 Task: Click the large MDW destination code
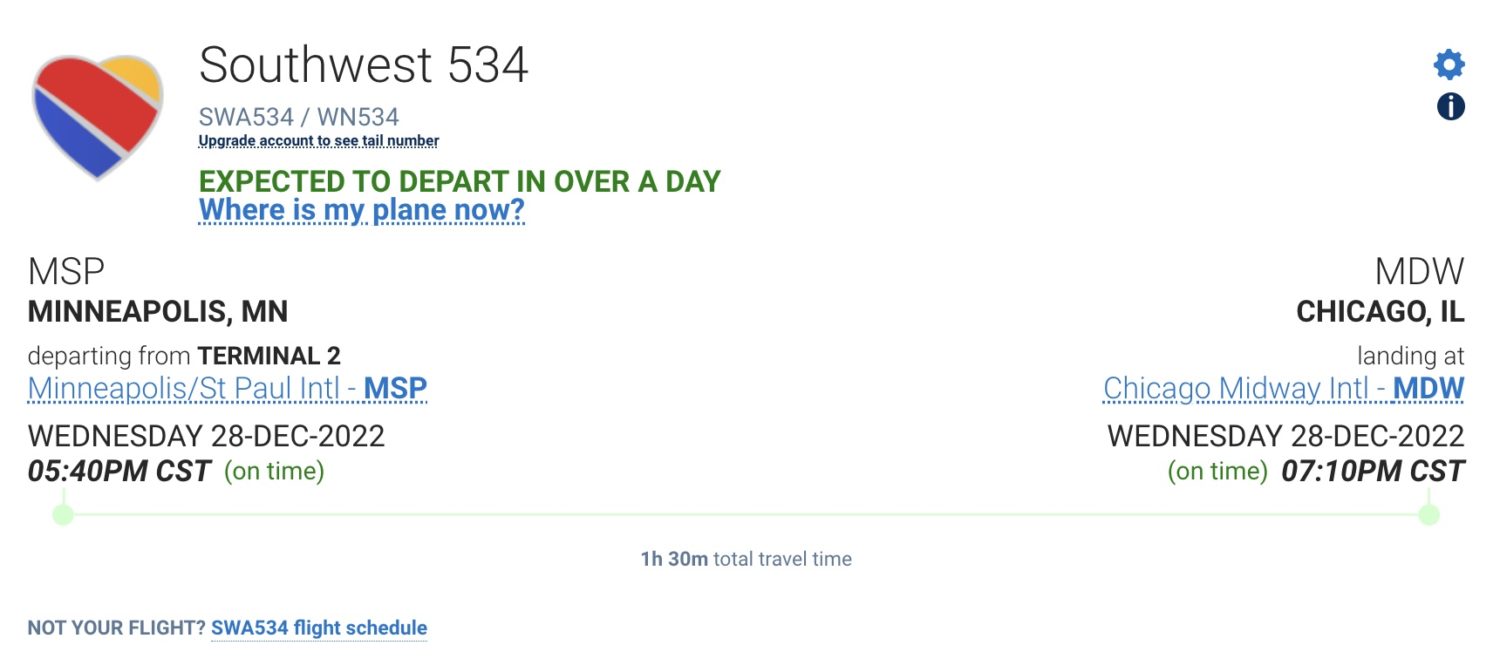tap(1419, 272)
